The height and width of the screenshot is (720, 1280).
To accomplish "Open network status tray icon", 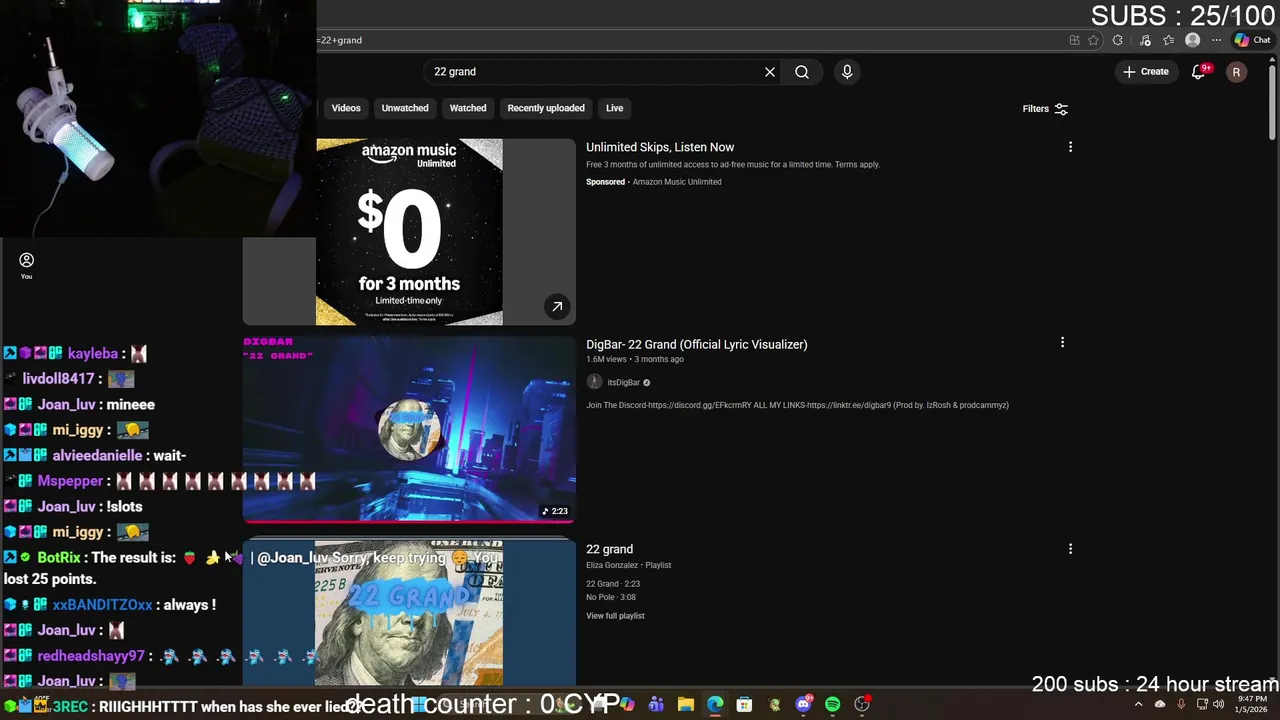I will pos(1202,704).
